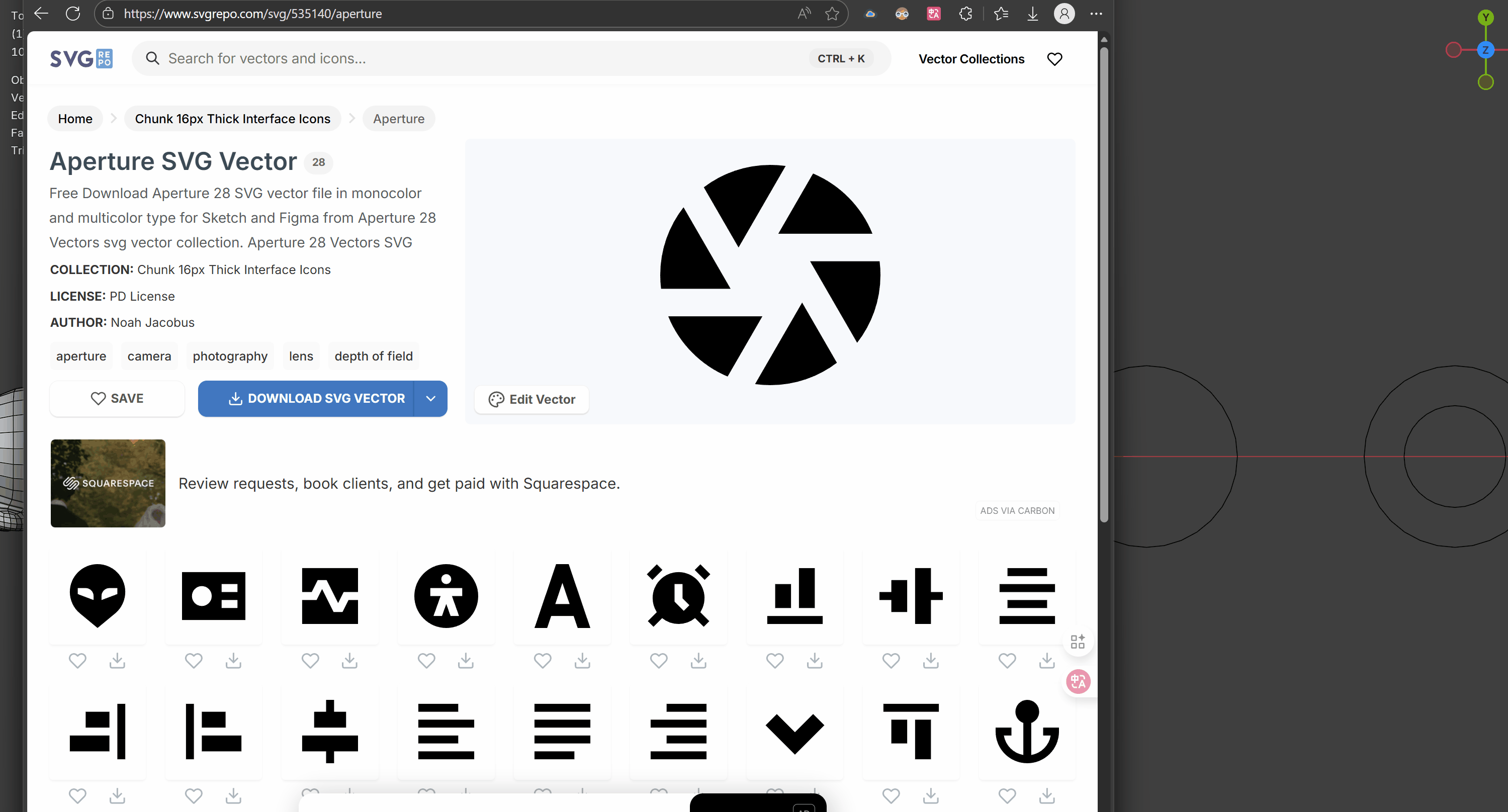Open the activity pulse icon thumbnail
Image resolution: width=1508 pixels, height=812 pixels.
[329, 596]
